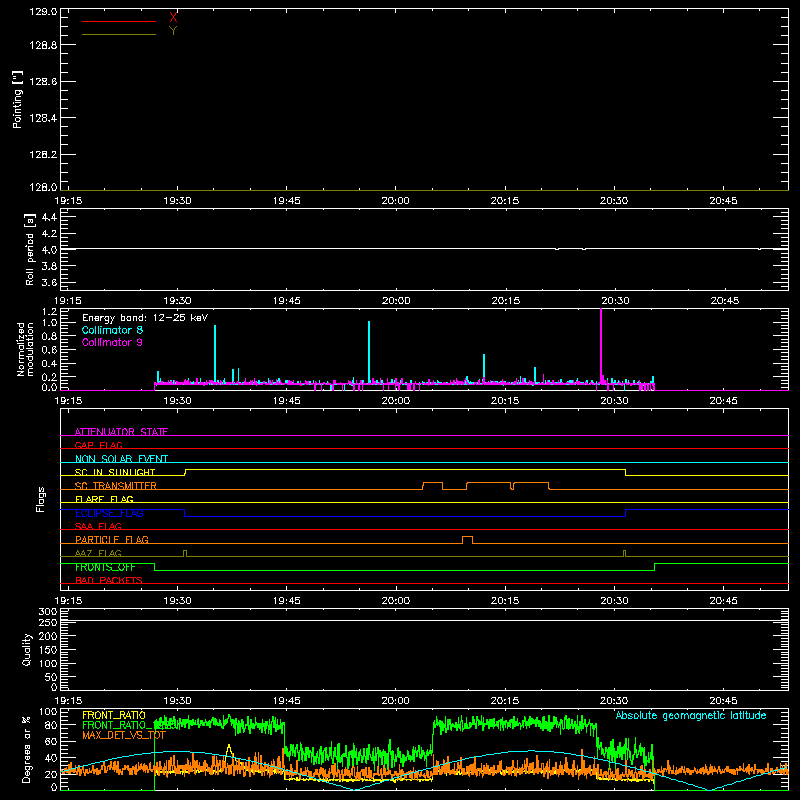Click the 19:45 time label under Roll period plot

coord(286,301)
